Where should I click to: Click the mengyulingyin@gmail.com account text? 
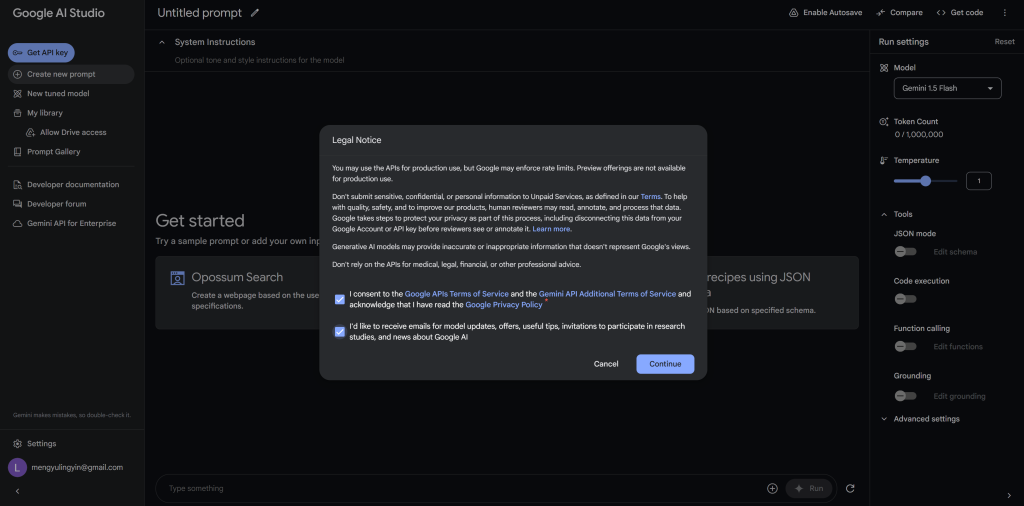(77, 467)
